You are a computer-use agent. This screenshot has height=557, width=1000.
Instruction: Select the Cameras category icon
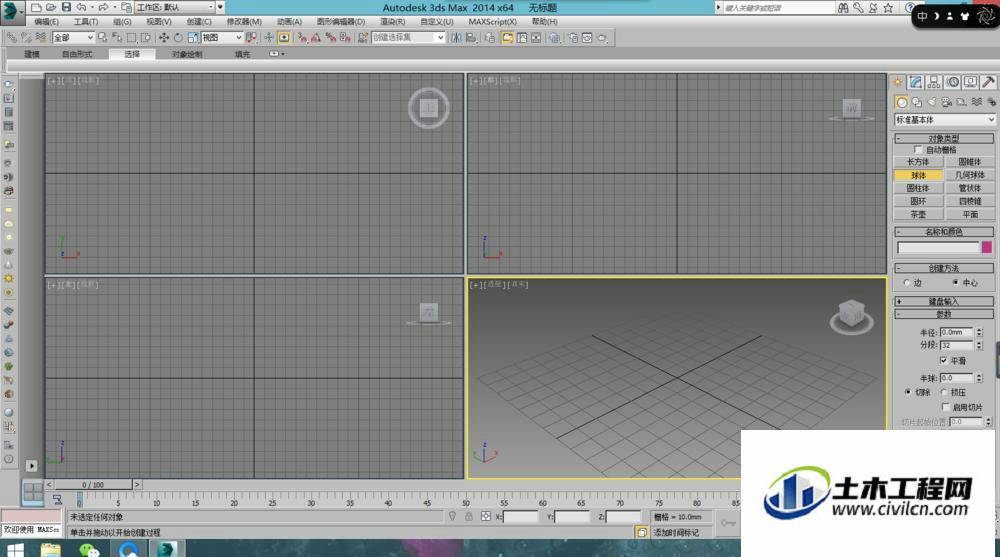point(946,102)
